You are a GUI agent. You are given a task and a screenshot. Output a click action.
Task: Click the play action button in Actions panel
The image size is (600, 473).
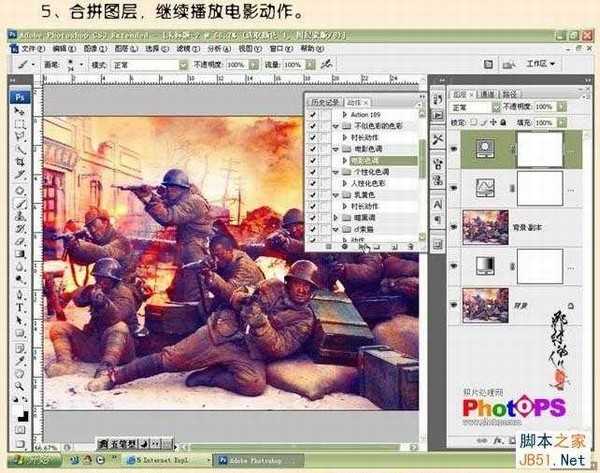tap(362, 246)
